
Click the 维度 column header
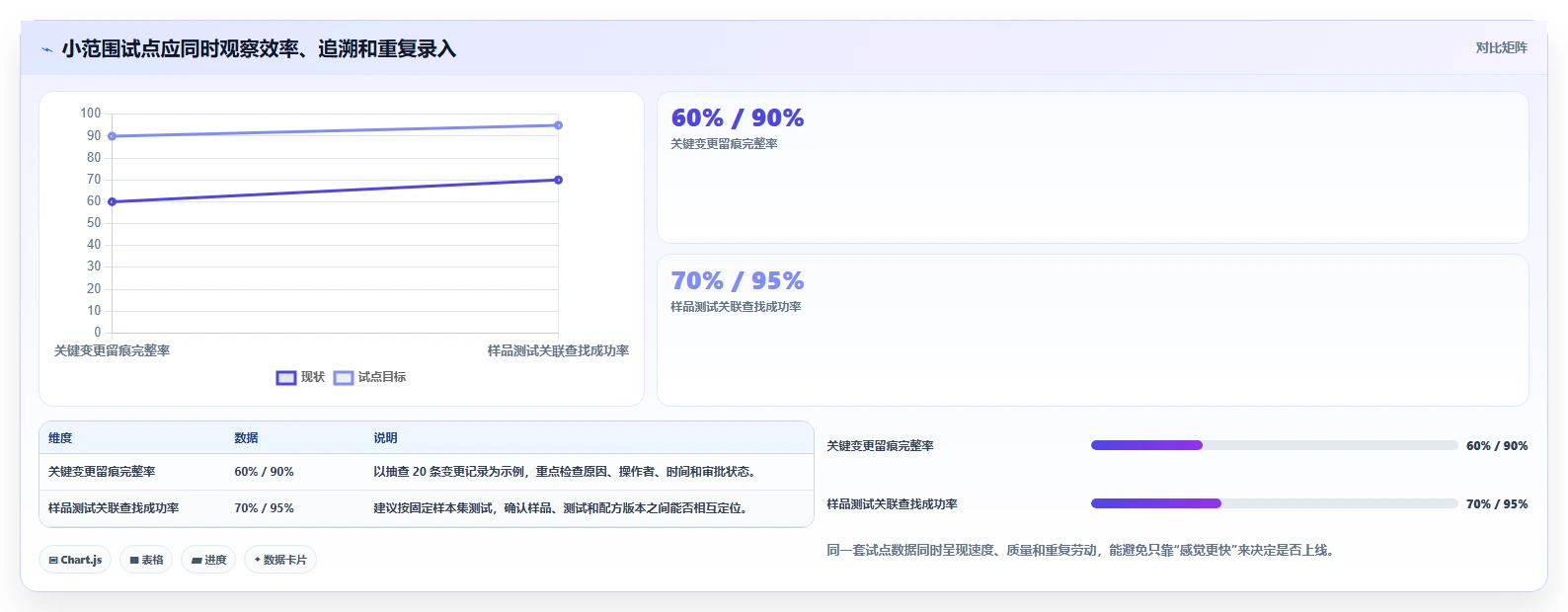[60, 438]
